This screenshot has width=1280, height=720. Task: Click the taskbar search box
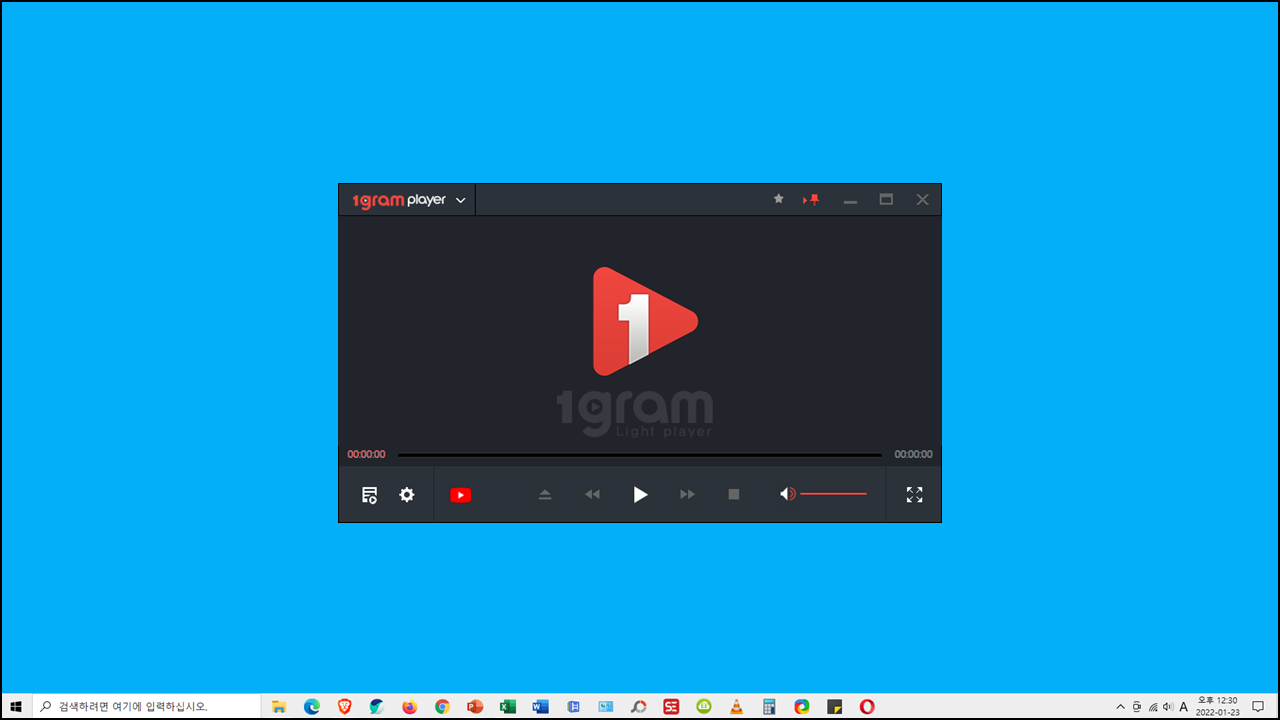(147, 706)
